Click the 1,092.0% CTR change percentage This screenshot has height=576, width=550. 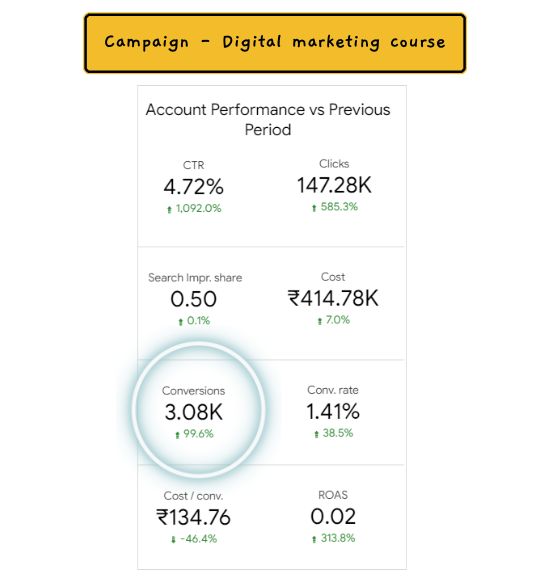[x=198, y=208]
